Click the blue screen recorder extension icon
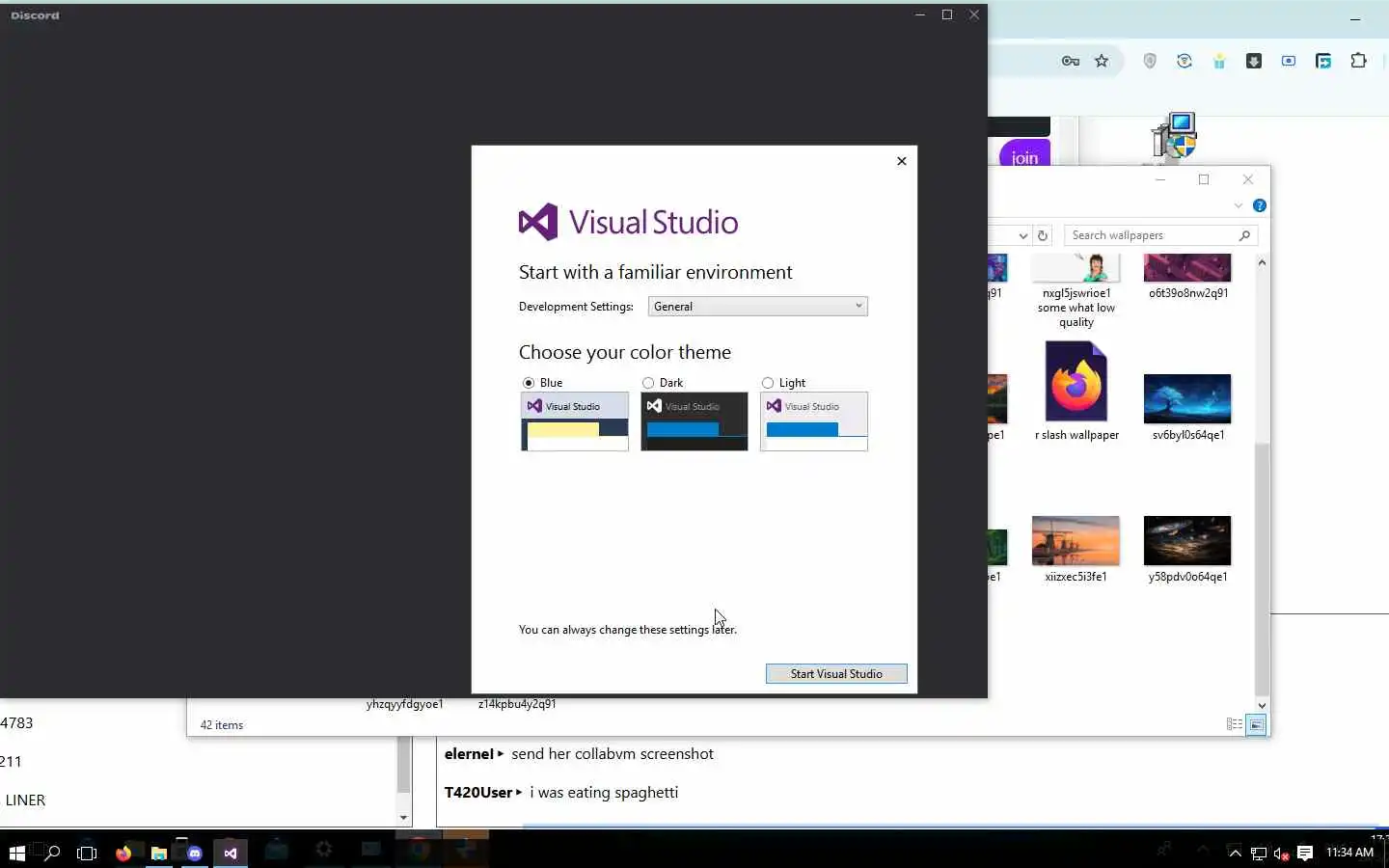 point(1289,61)
